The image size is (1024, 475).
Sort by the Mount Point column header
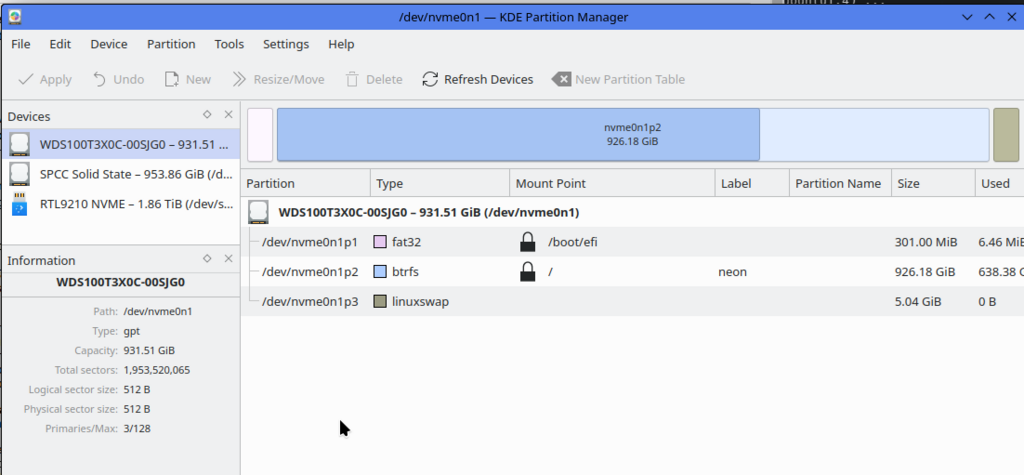tap(613, 184)
